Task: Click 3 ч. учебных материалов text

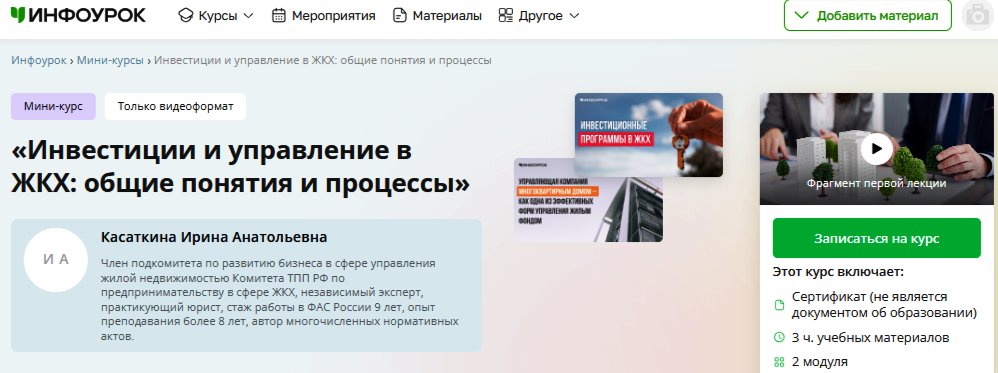Action: coord(871,337)
